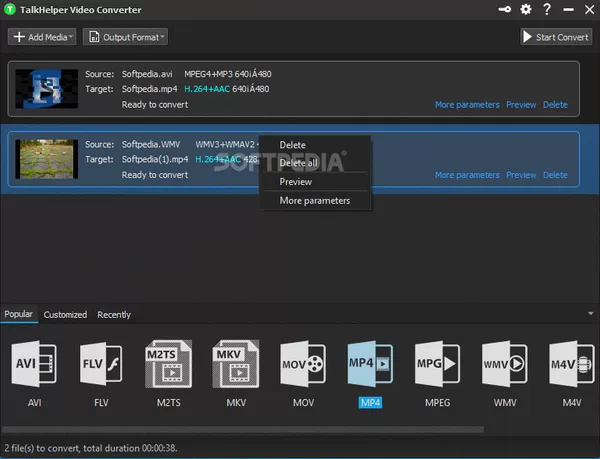Click the Softpedia.avi thumbnail

pos(47,89)
